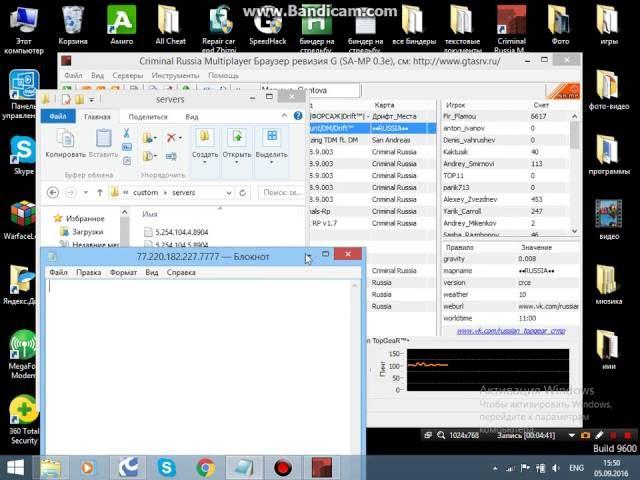
Task: Open the Инструменты menu in SA-MP browser
Action: tap(175, 76)
